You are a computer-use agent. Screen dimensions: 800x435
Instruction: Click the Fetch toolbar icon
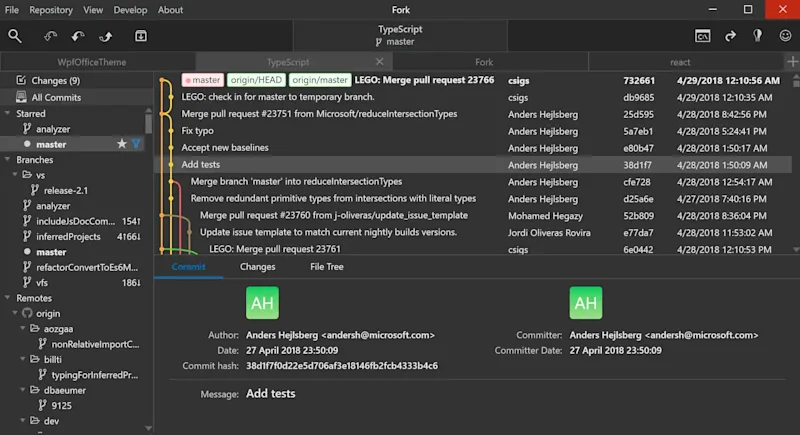pyautogui.click(x=50, y=36)
